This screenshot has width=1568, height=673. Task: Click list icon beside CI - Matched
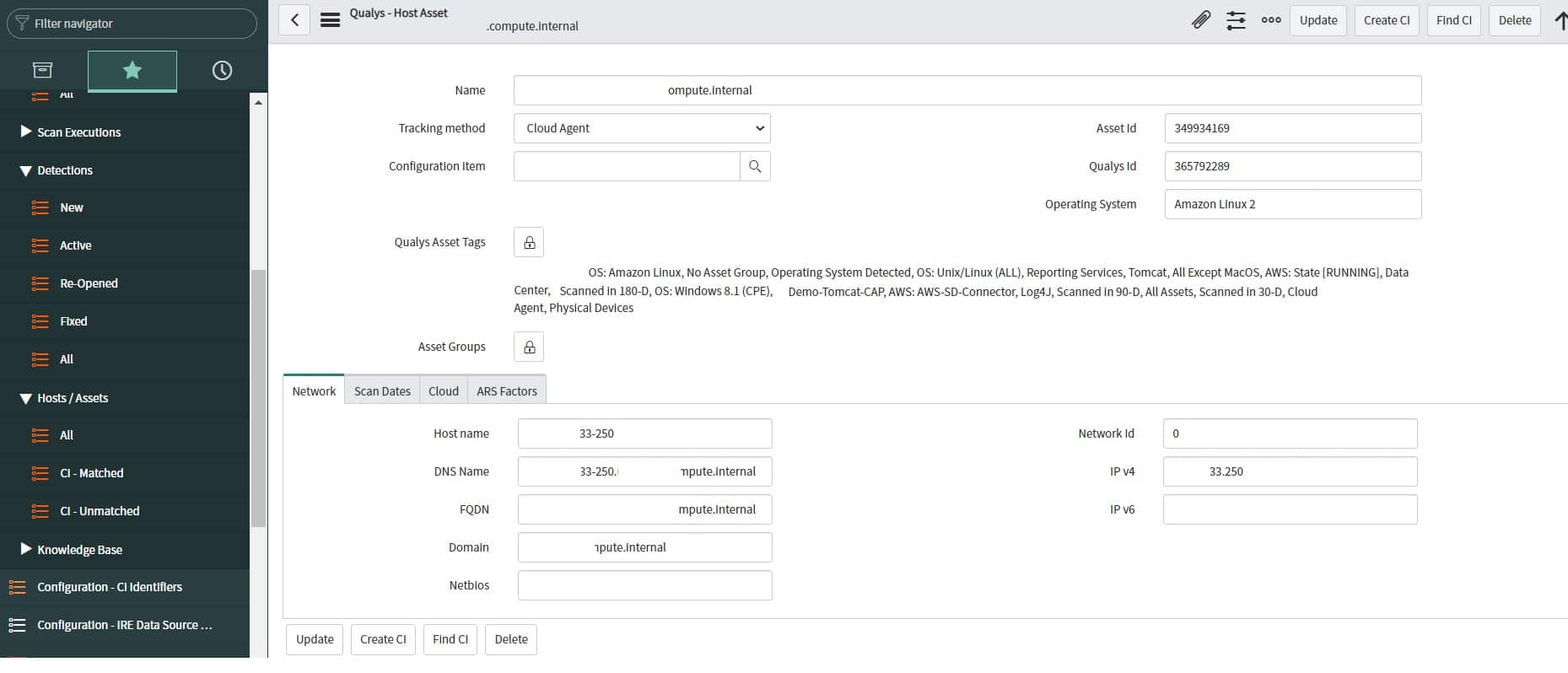coord(40,473)
